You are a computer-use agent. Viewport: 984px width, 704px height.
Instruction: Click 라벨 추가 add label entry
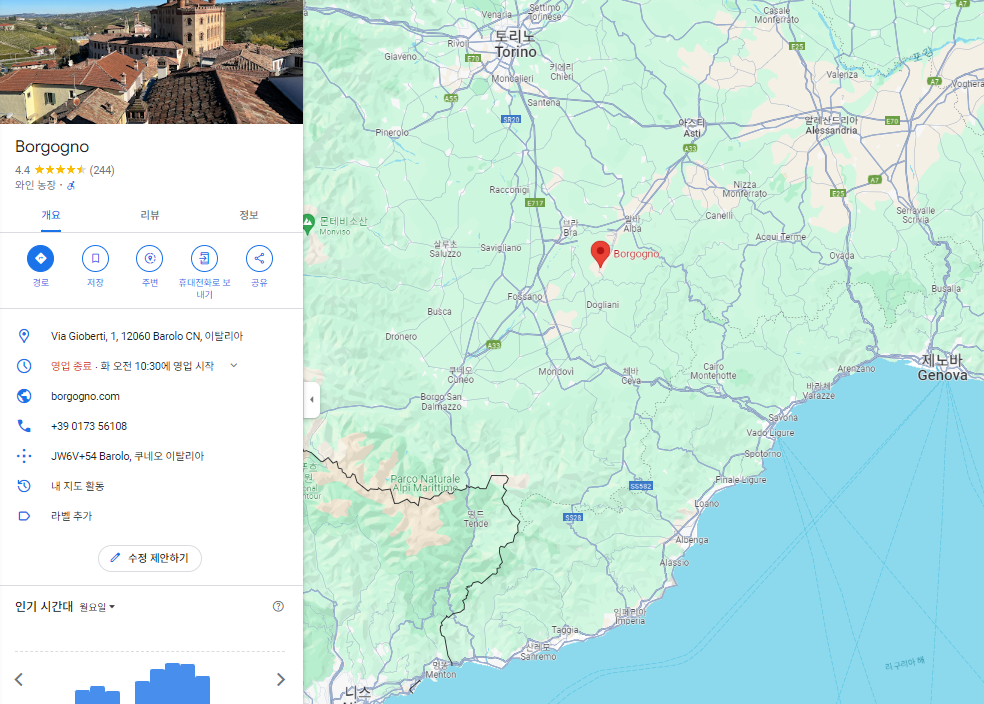[151, 516]
